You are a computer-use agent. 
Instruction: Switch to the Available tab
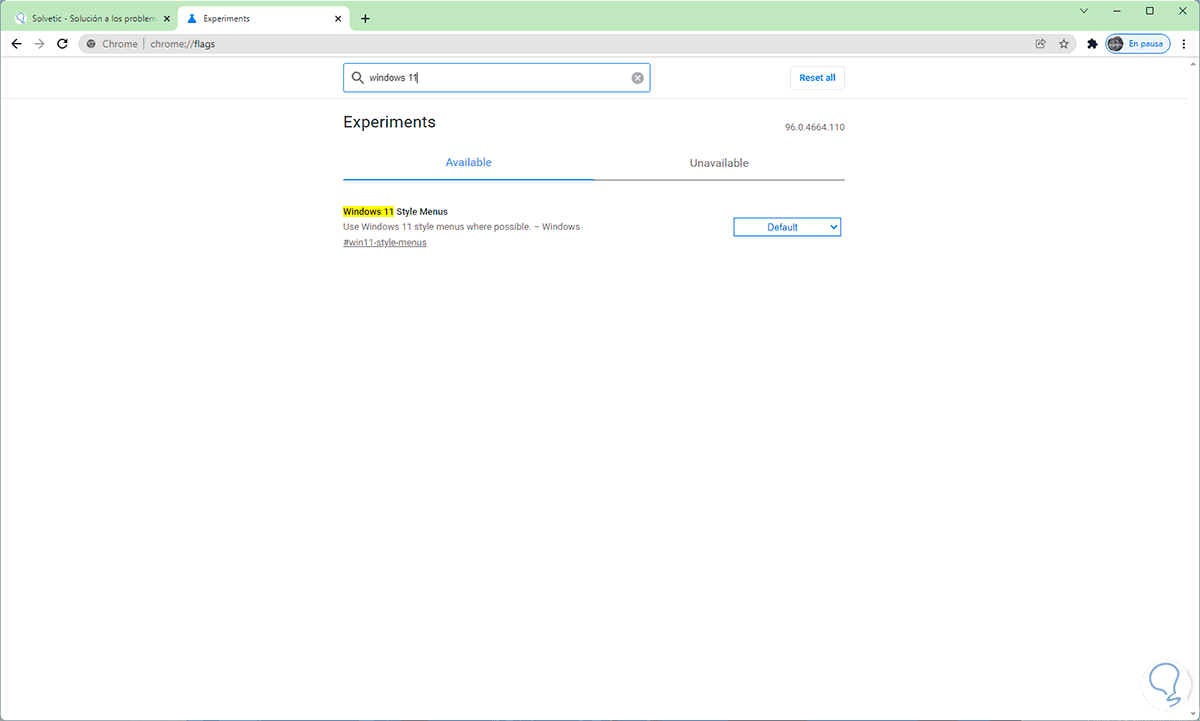pyautogui.click(x=468, y=162)
